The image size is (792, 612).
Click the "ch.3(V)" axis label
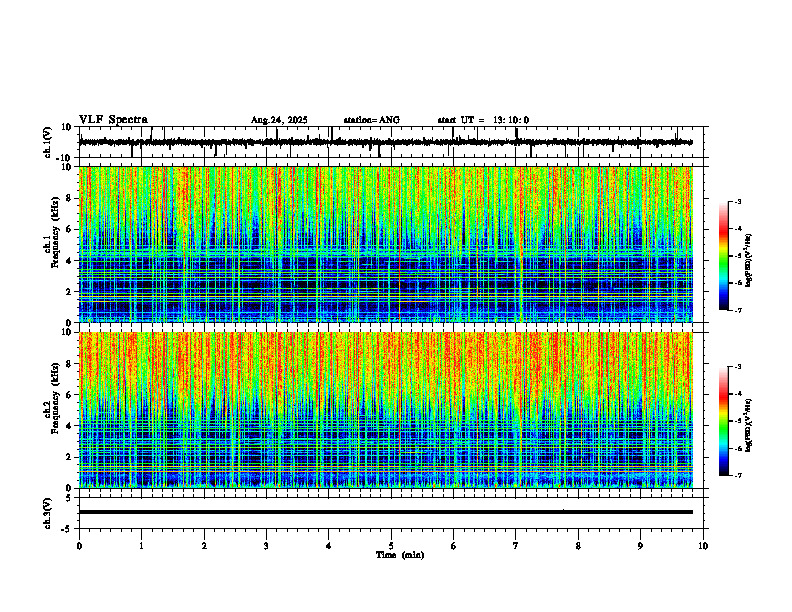coord(48,514)
